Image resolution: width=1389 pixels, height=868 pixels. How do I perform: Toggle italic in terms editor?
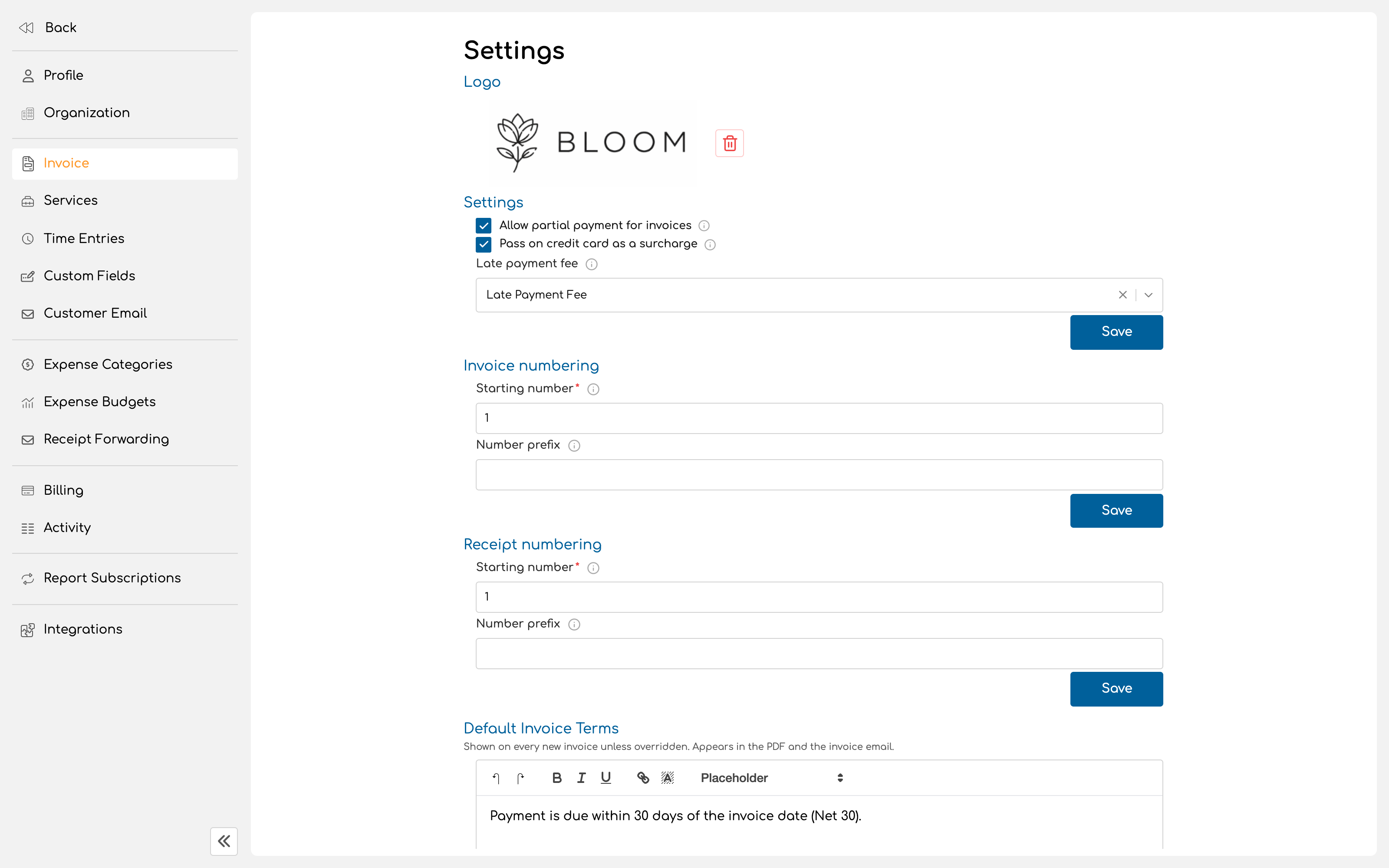pyautogui.click(x=582, y=778)
